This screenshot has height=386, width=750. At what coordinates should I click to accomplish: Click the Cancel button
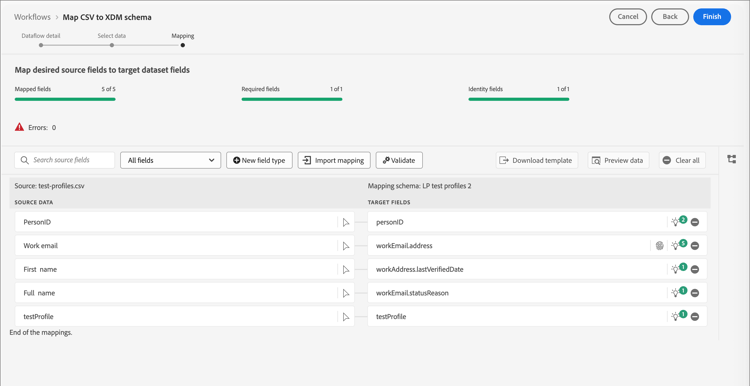pos(628,17)
